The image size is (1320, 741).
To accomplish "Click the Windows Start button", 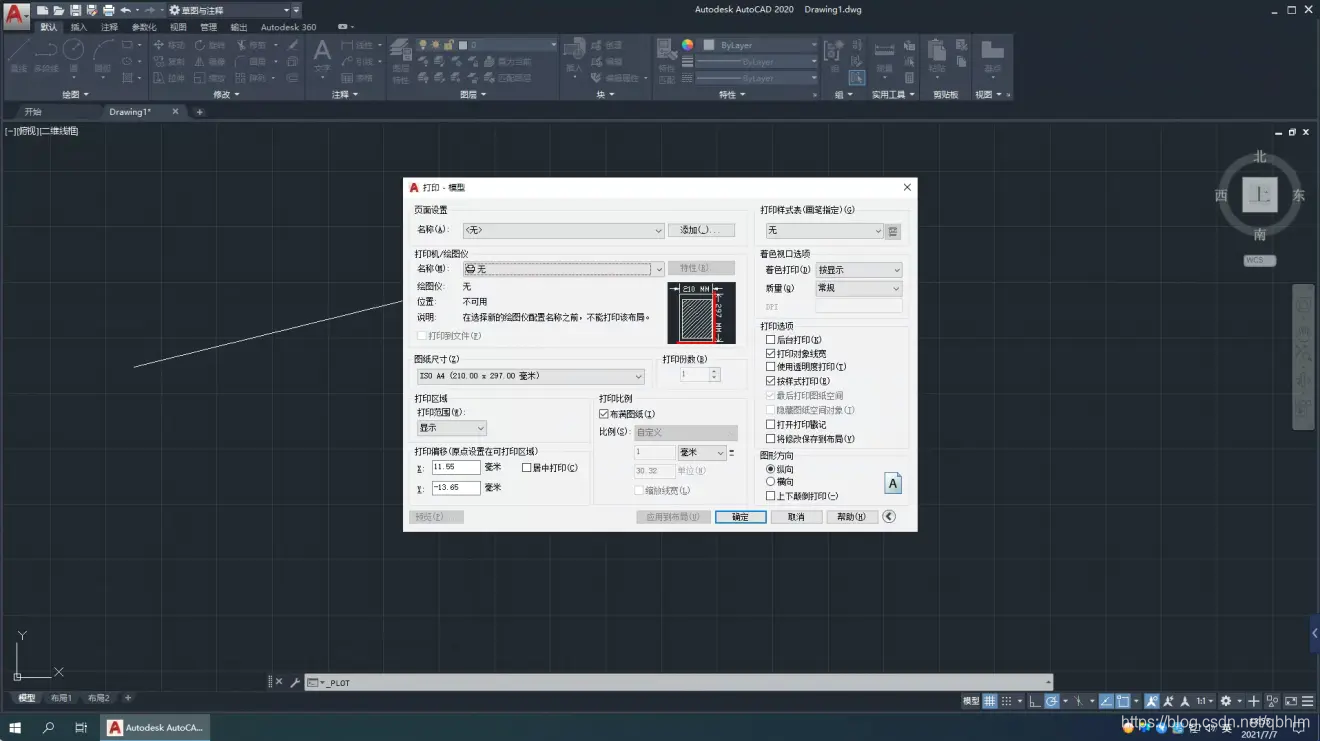I will pyautogui.click(x=16, y=727).
